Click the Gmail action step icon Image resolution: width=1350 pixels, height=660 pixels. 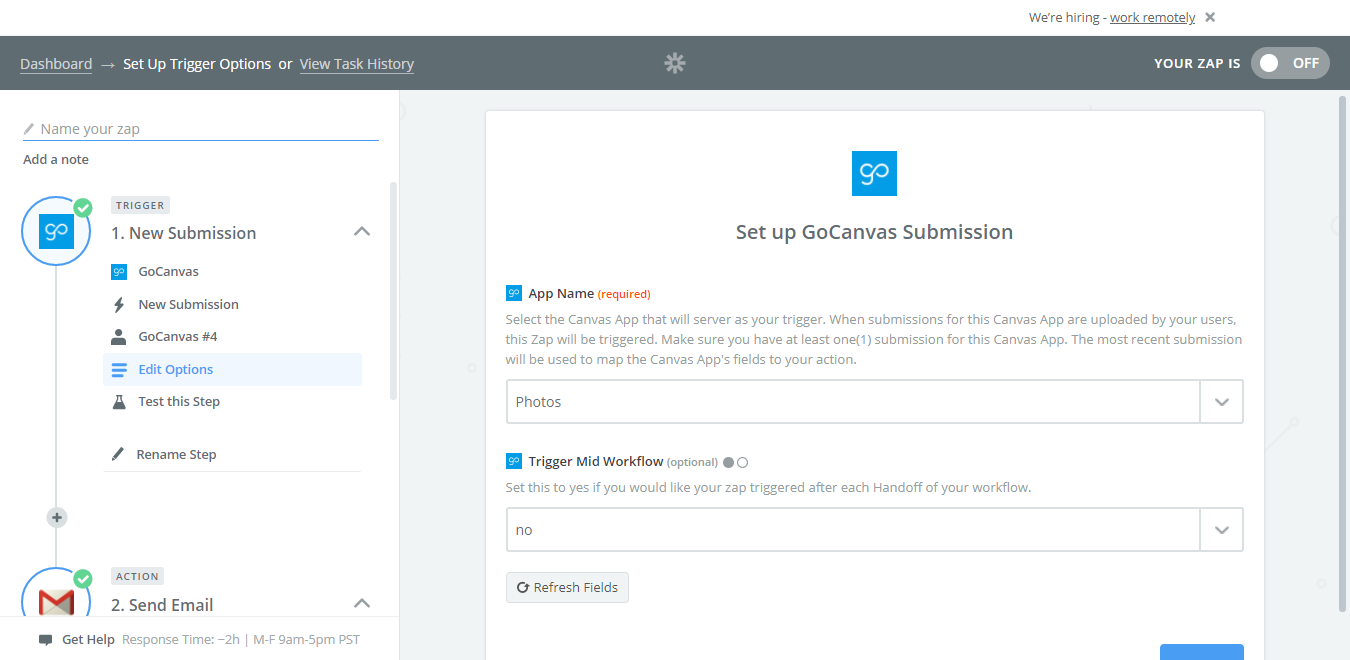click(x=56, y=601)
